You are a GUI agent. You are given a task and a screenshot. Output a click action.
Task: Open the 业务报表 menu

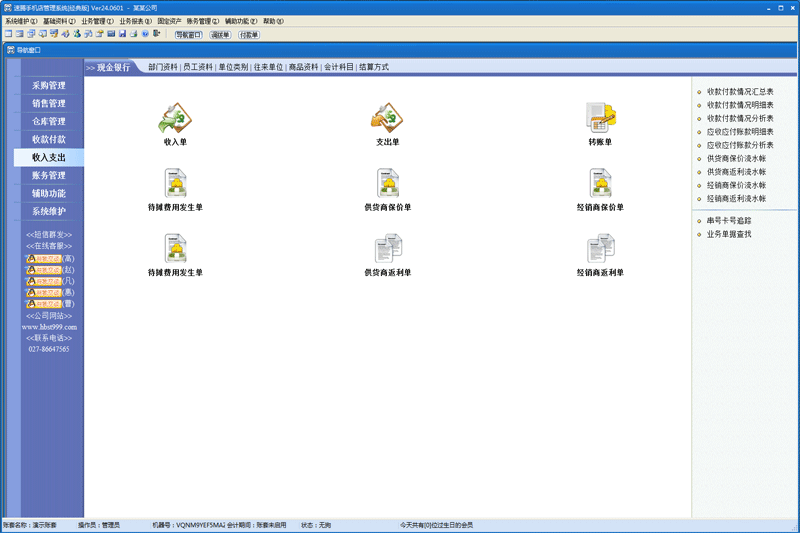click(136, 21)
